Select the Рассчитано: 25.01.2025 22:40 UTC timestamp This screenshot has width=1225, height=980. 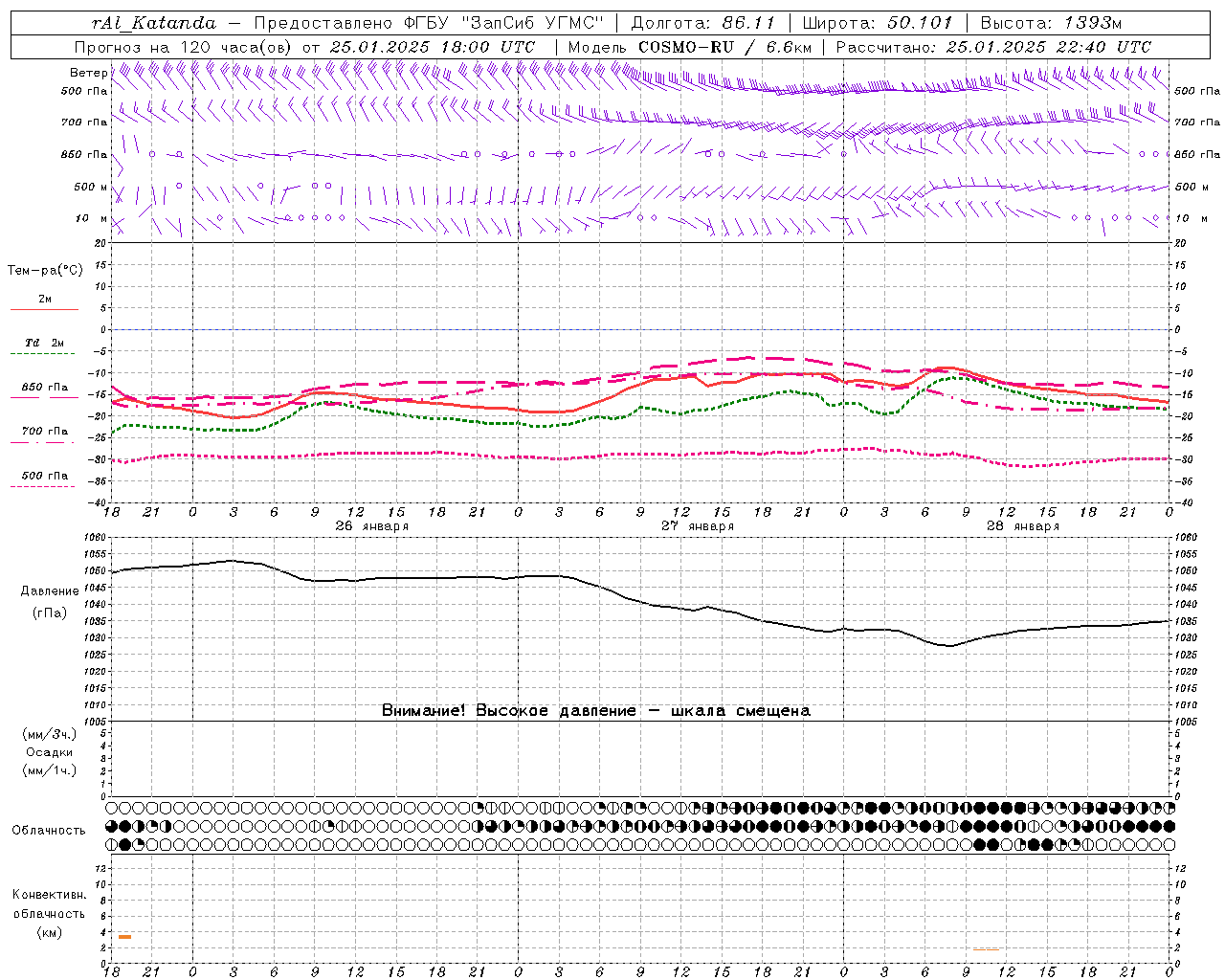pyautogui.click(x=993, y=47)
